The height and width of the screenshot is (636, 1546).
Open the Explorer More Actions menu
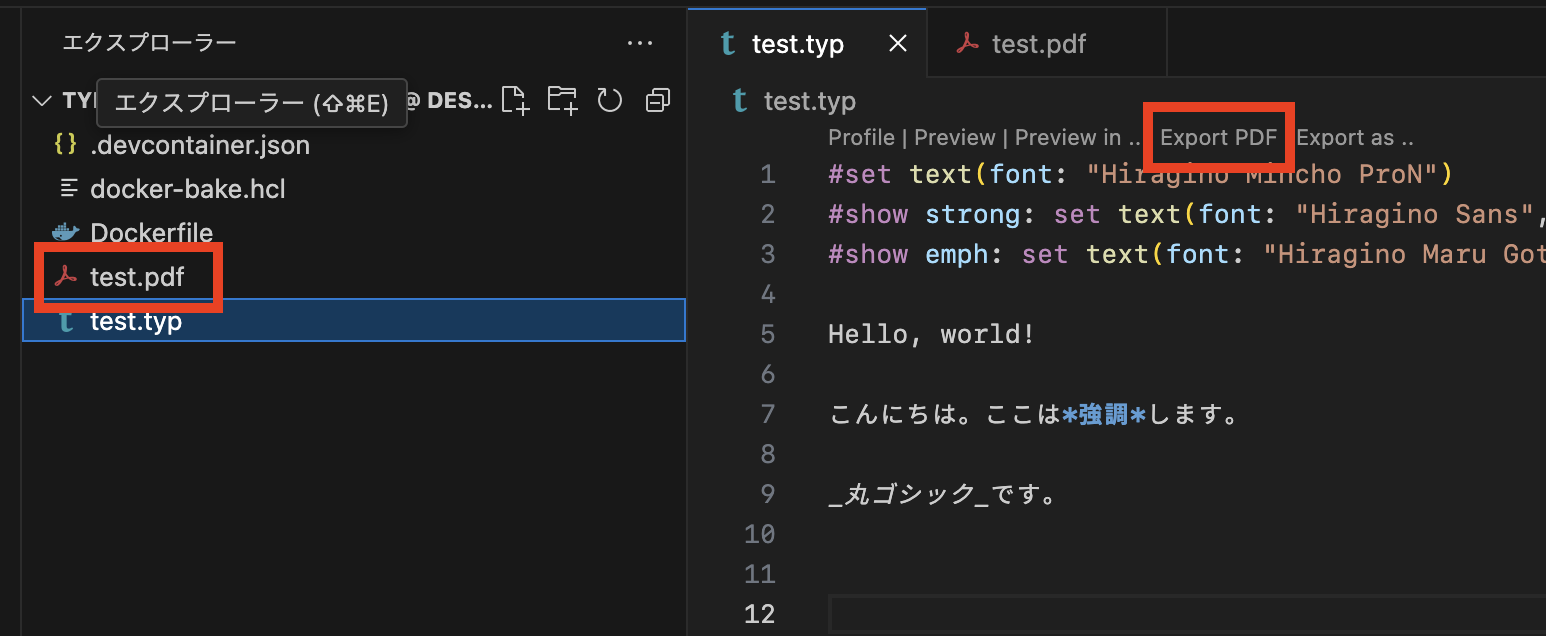(x=640, y=42)
